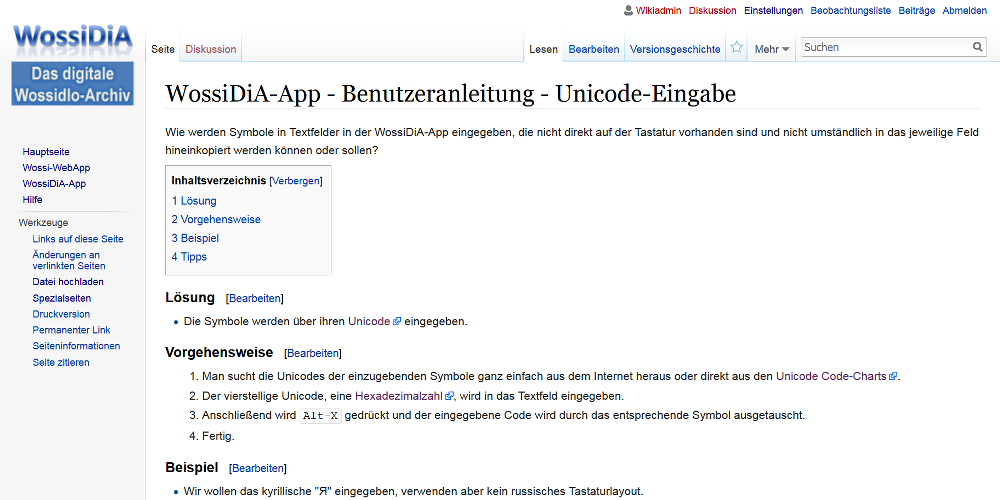Screen dimensions: 1000x500
Task: Click the Alt-X key label text
Action: [x=321, y=416]
